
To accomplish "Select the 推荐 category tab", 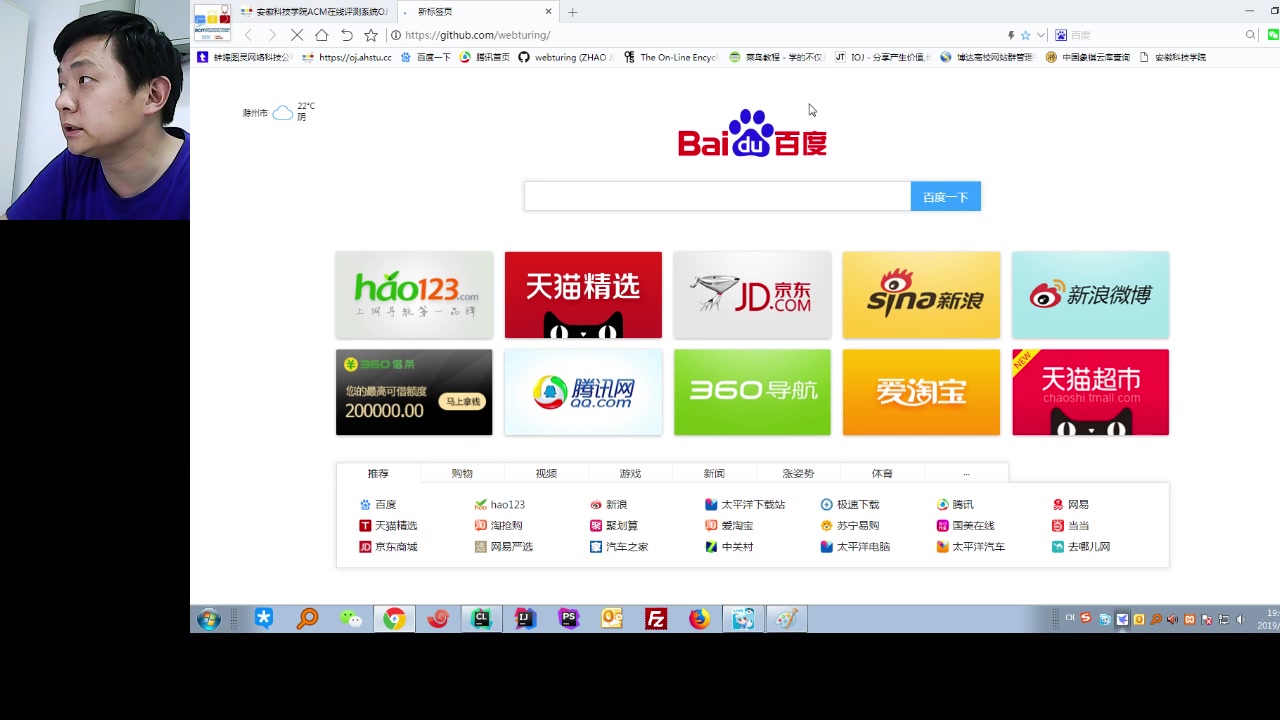I will pyautogui.click(x=378, y=473).
